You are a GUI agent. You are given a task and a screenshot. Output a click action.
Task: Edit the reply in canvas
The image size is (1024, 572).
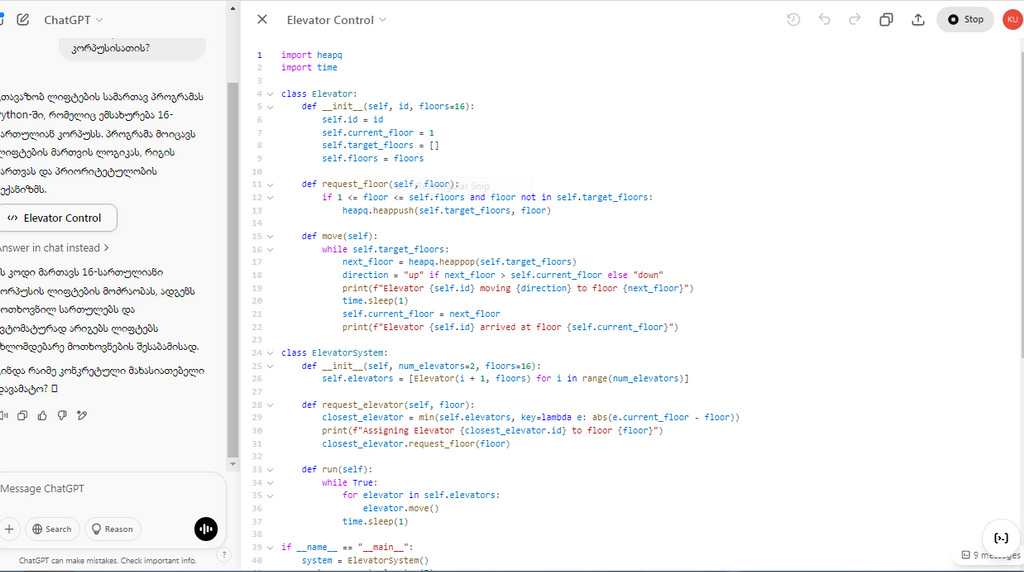click(x=82, y=415)
